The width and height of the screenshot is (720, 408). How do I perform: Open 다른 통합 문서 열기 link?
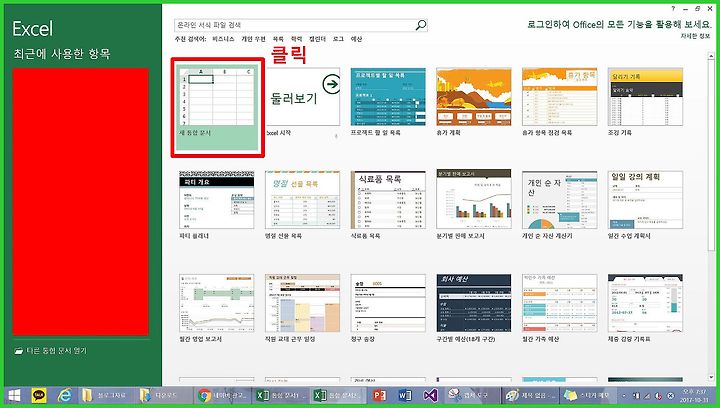56,351
